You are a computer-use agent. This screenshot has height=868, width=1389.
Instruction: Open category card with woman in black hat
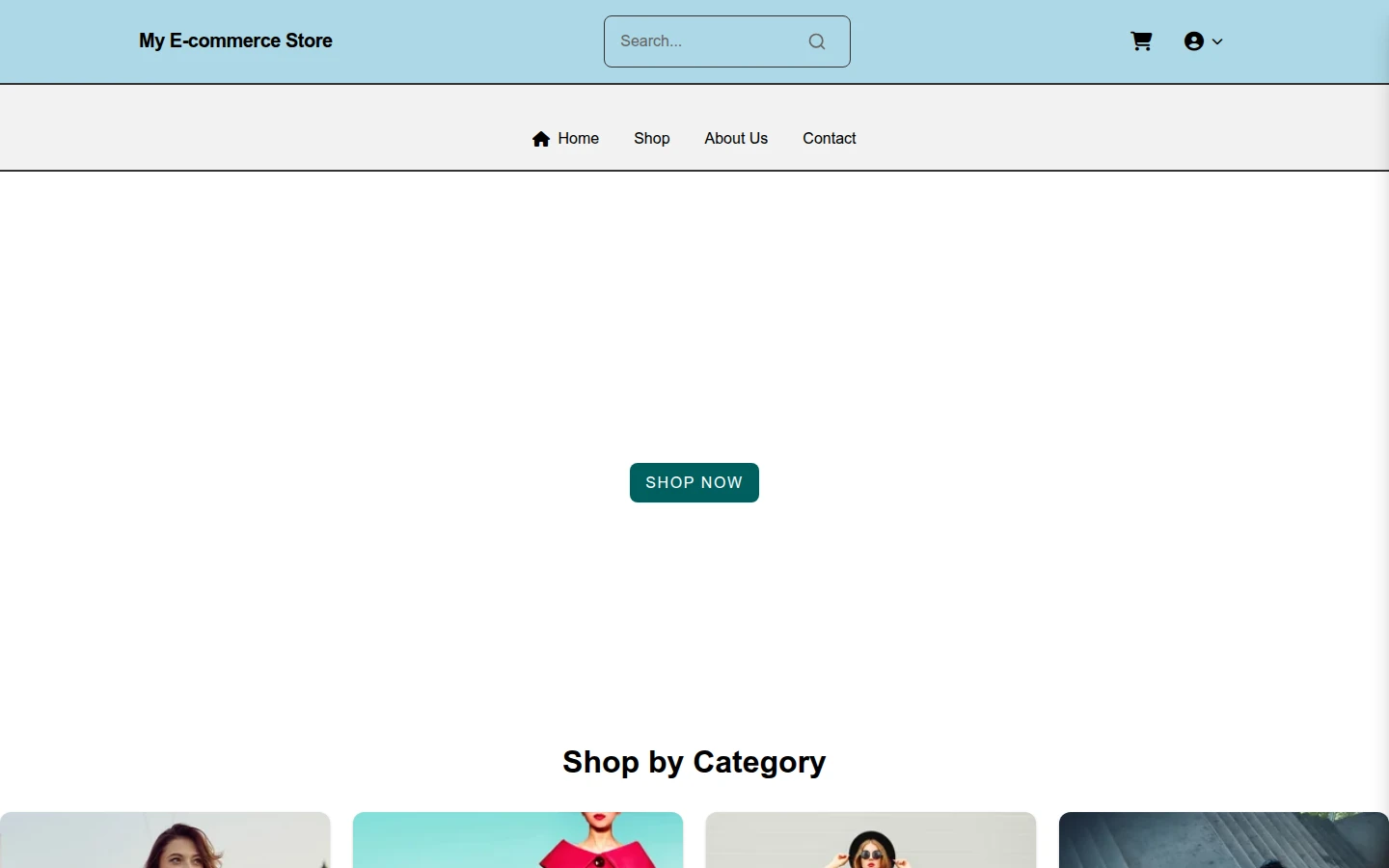click(x=871, y=840)
